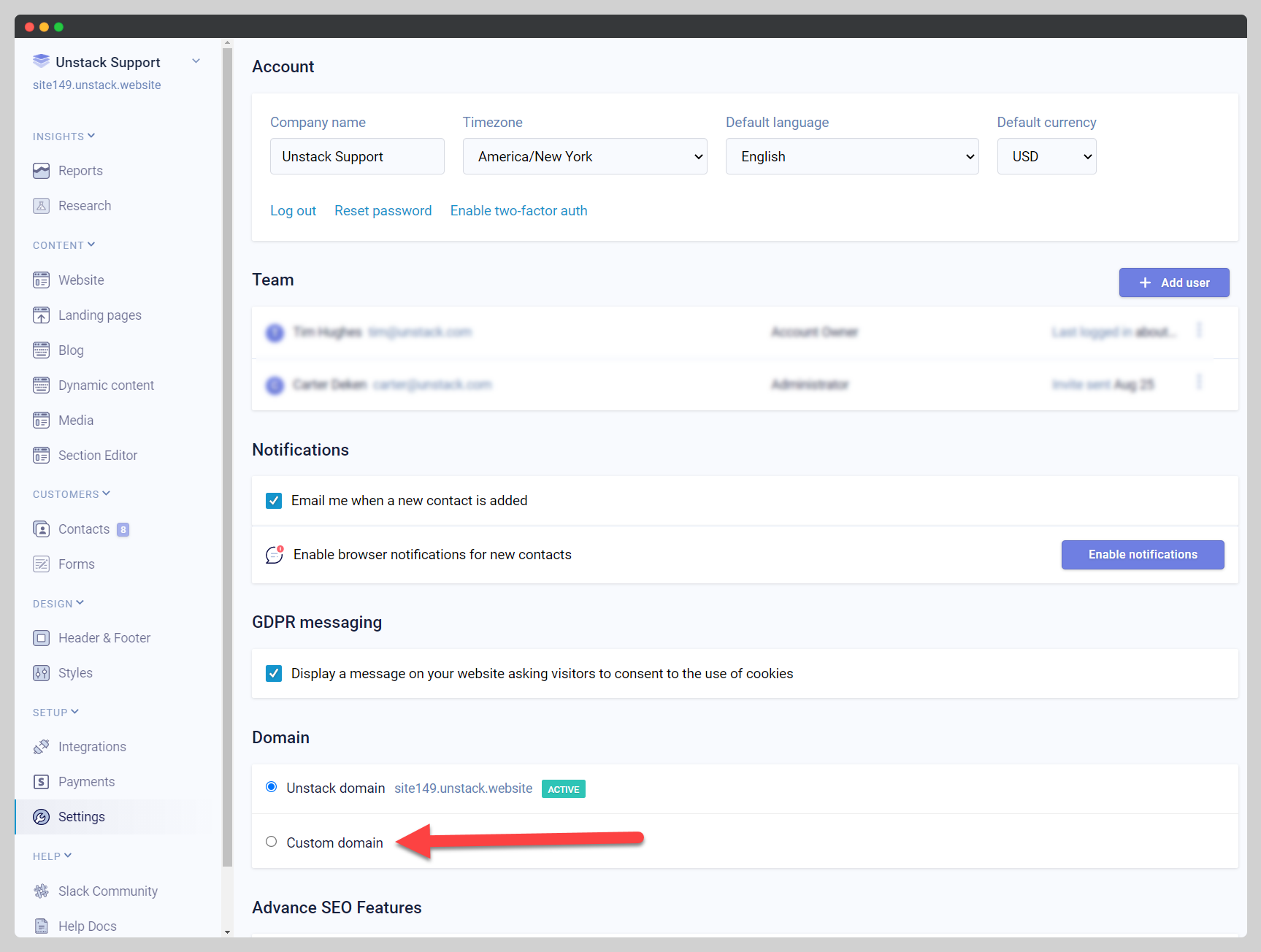1261x952 pixels.
Task: Click the Contacts person icon
Action: [x=41, y=529]
